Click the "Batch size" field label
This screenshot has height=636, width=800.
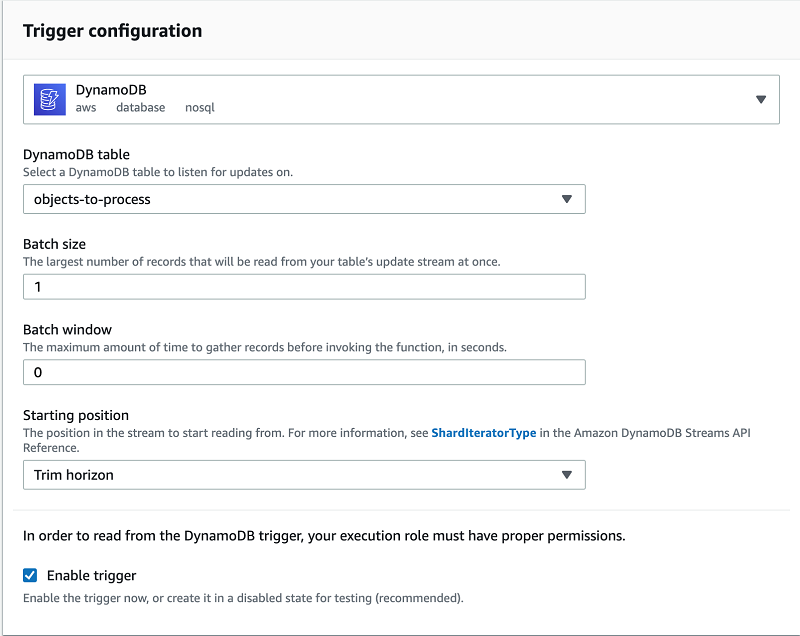point(54,244)
